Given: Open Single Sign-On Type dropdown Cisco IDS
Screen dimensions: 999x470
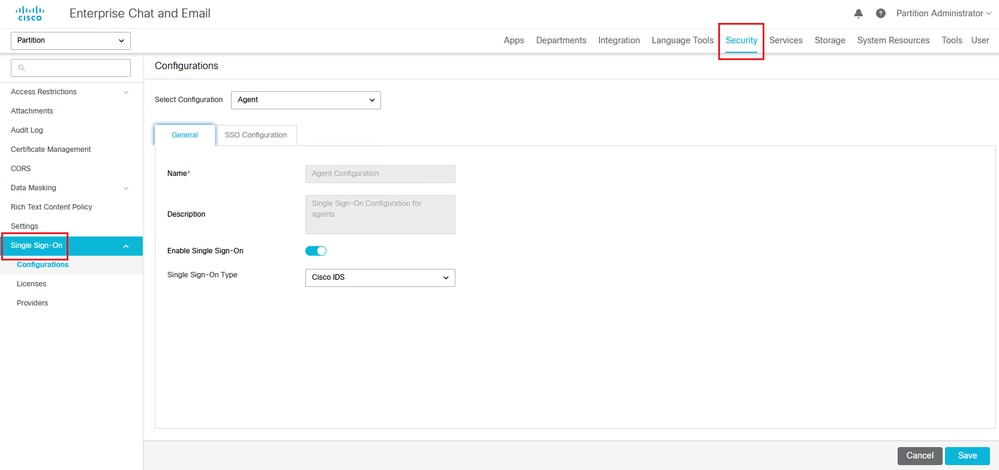Looking at the screenshot, I should coord(380,278).
